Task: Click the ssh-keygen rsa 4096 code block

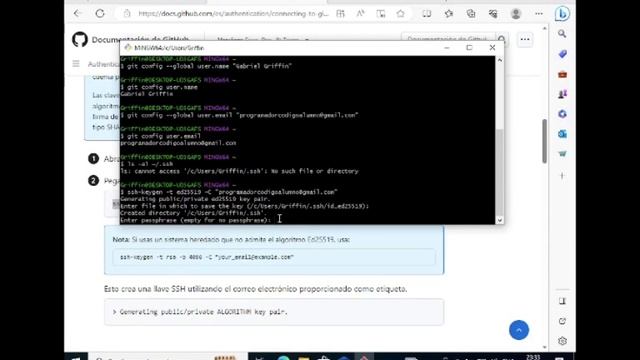Action: [x=274, y=257]
